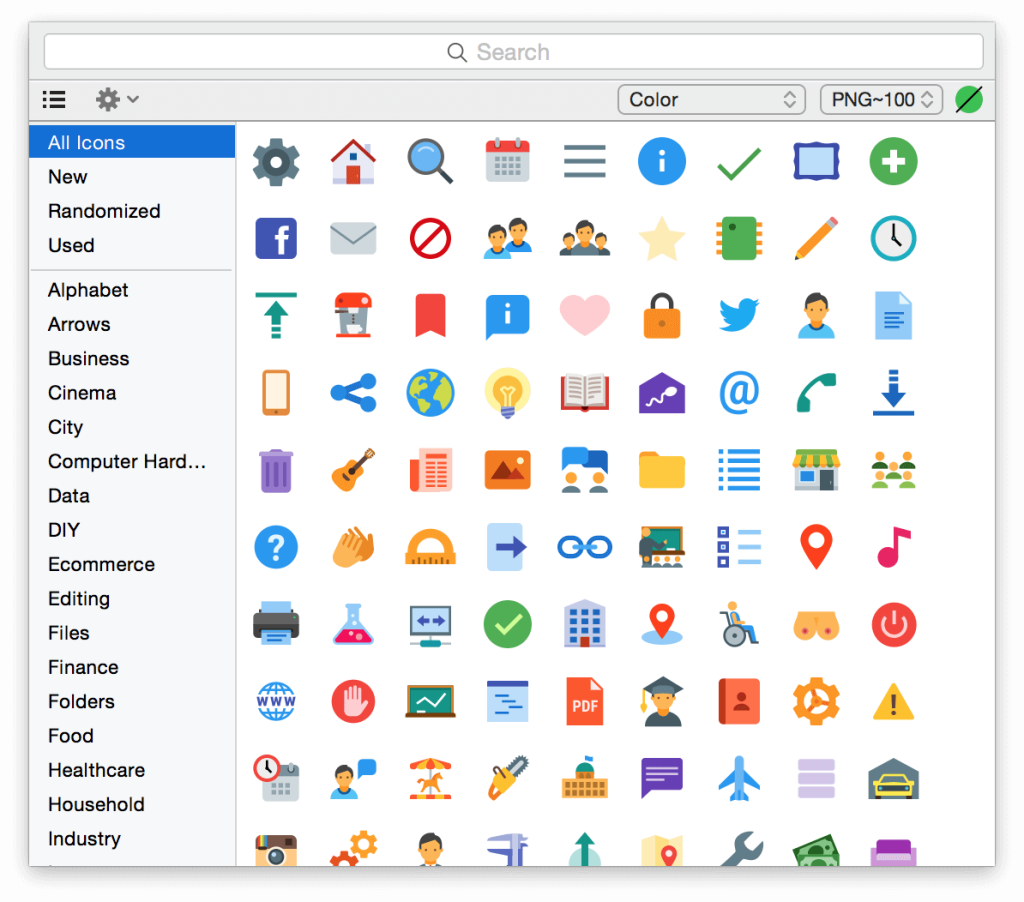
Task: Select the guitar icon
Action: (x=353, y=470)
